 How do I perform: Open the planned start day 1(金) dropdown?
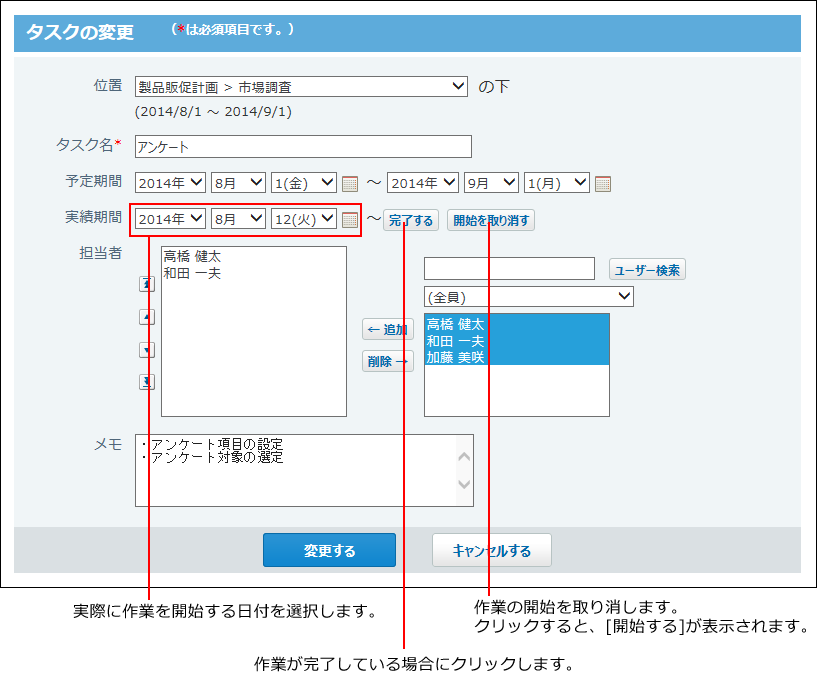point(304,183)
